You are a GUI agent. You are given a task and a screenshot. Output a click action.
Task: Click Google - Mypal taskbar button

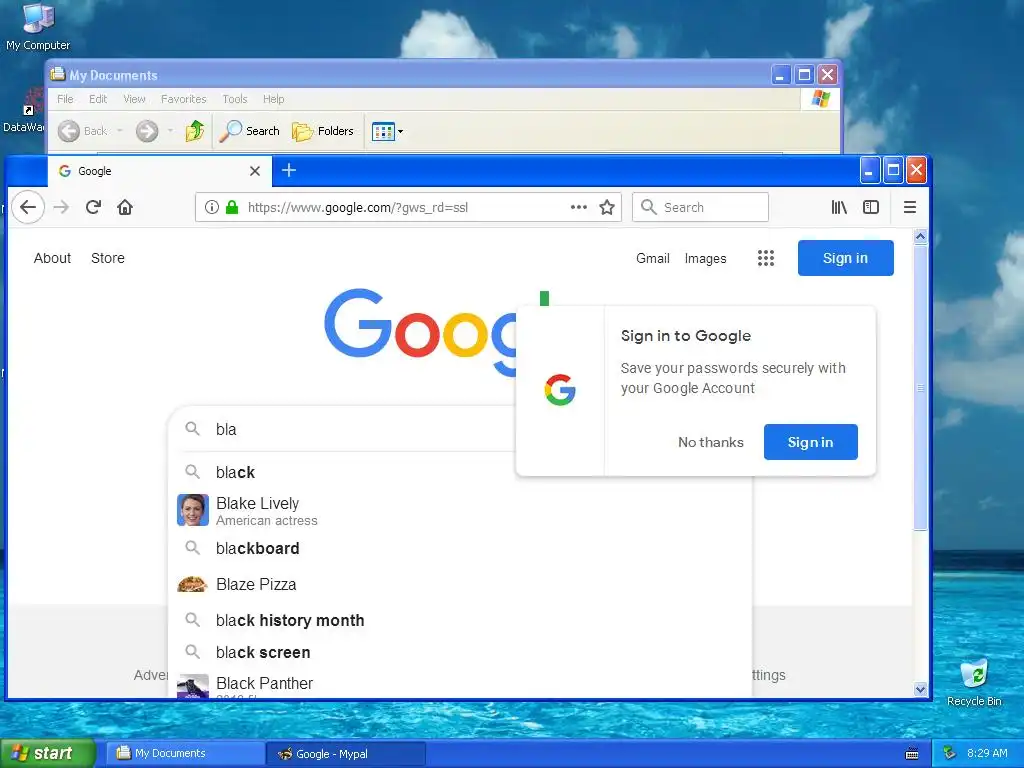346,754
